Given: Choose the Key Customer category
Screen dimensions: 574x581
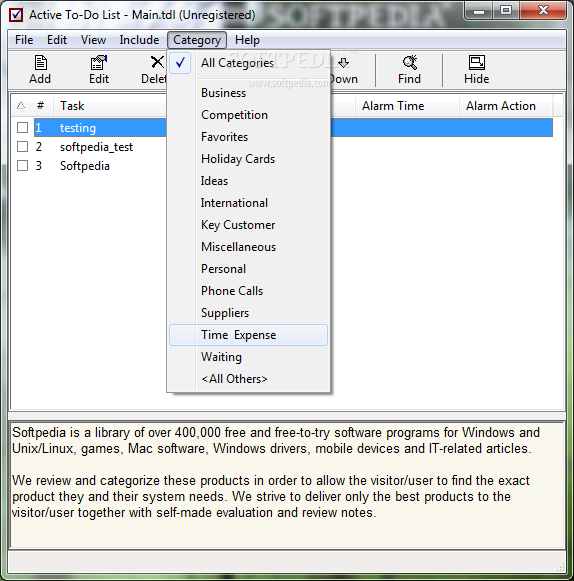Looking at the screenshot, I should (248, 225).
